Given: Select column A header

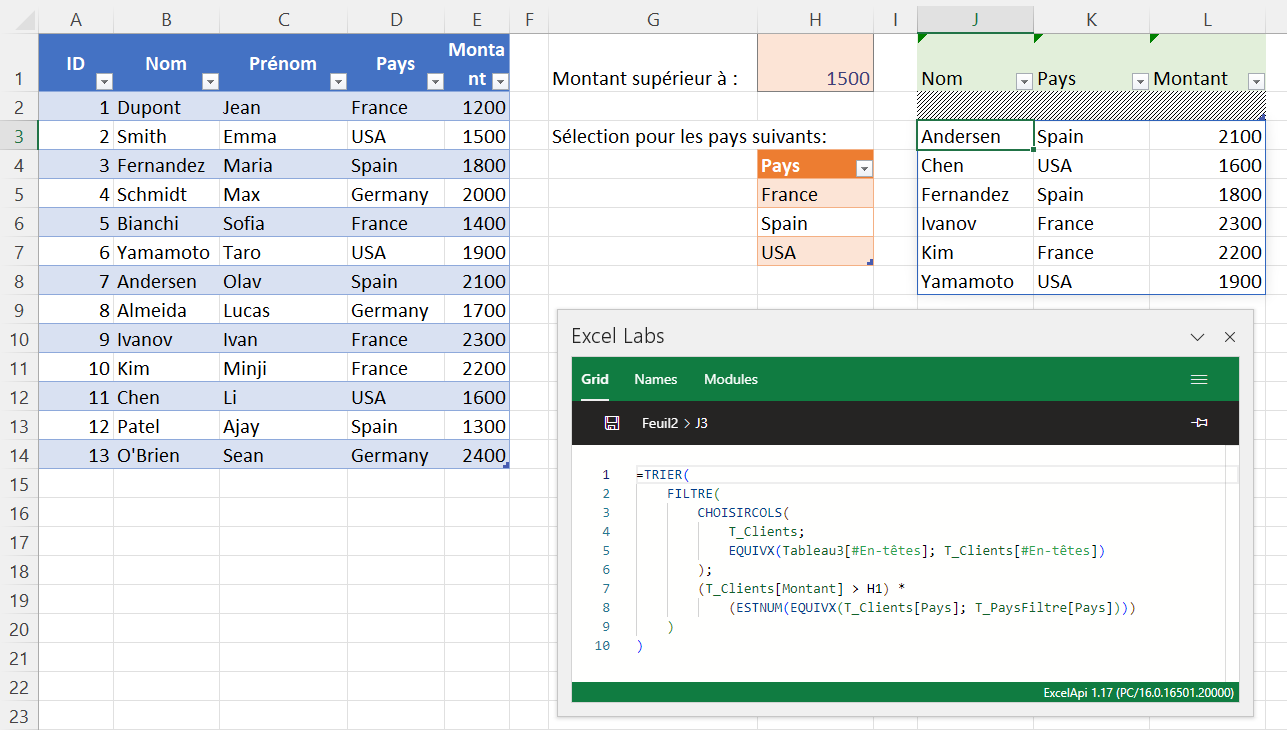Looking at the screenshot, I should point(76,18).
